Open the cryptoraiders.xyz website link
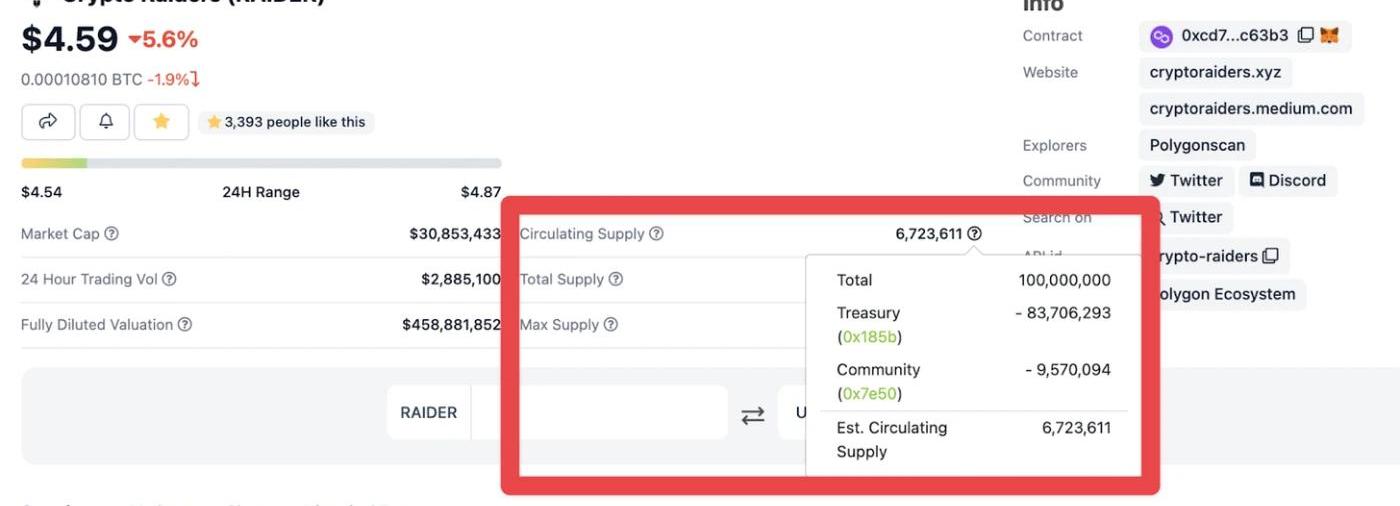 (x=1215, y=72)
